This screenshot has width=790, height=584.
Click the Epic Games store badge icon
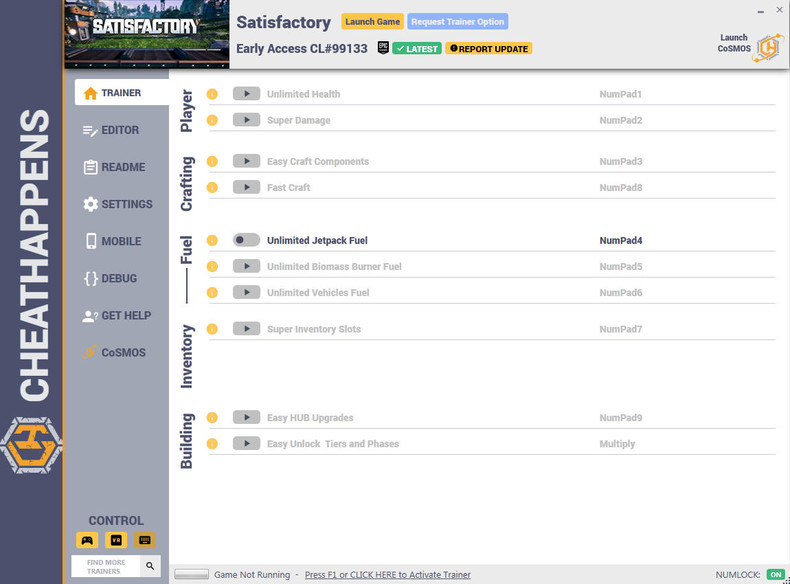point(383,48)
